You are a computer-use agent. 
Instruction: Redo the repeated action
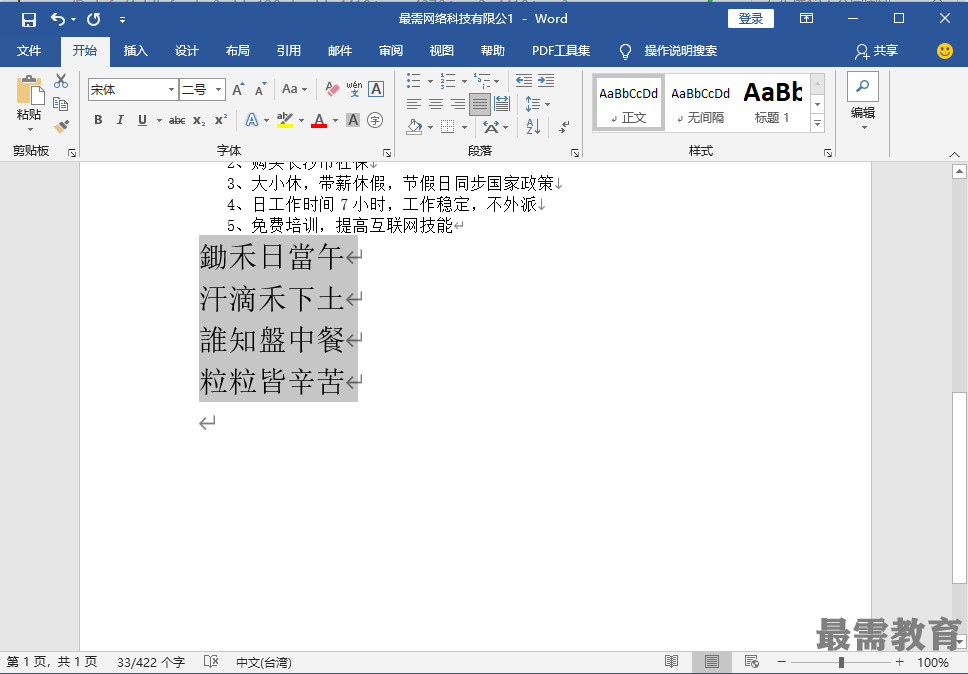94,19
